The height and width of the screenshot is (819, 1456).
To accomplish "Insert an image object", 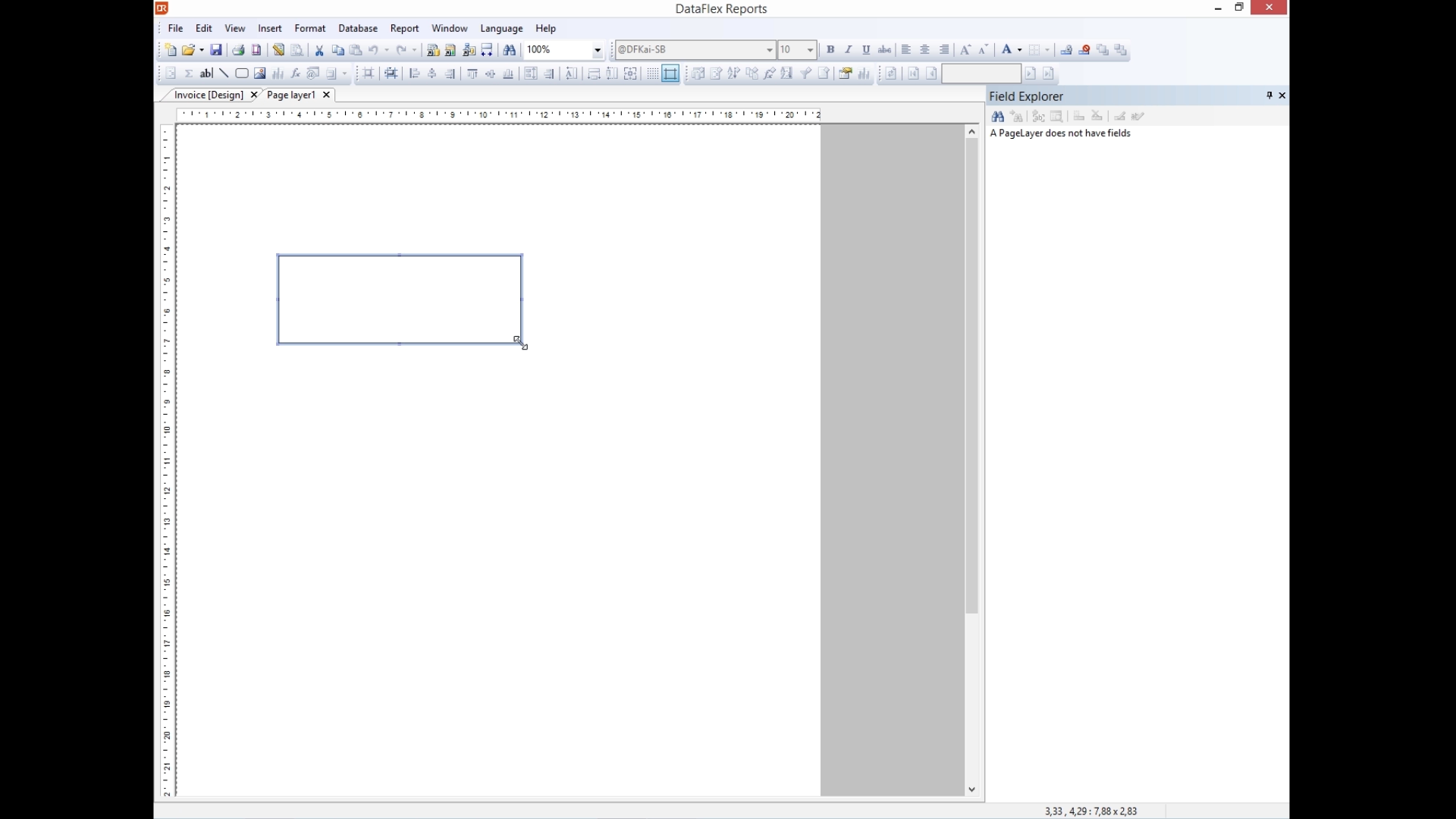I will click(x=260, y=74).
